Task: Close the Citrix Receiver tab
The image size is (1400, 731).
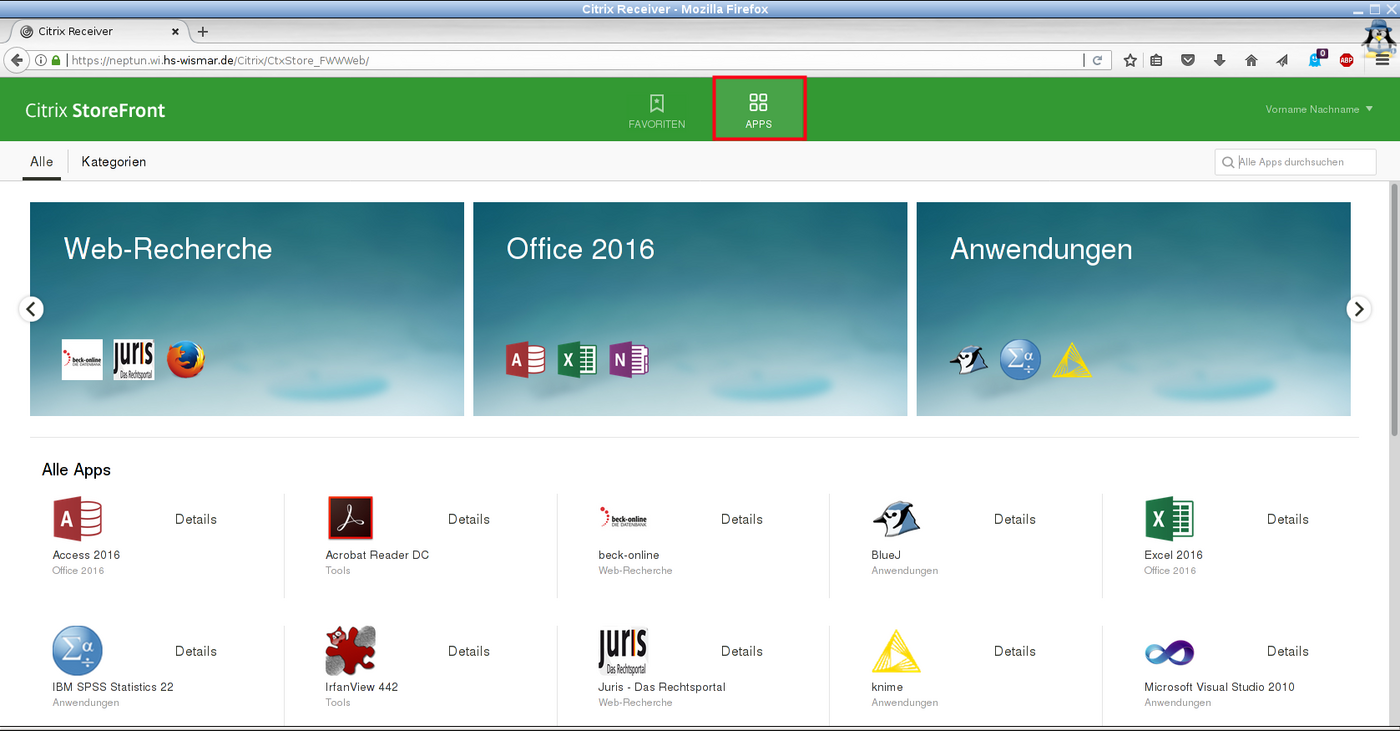Action: click(175, 31)
